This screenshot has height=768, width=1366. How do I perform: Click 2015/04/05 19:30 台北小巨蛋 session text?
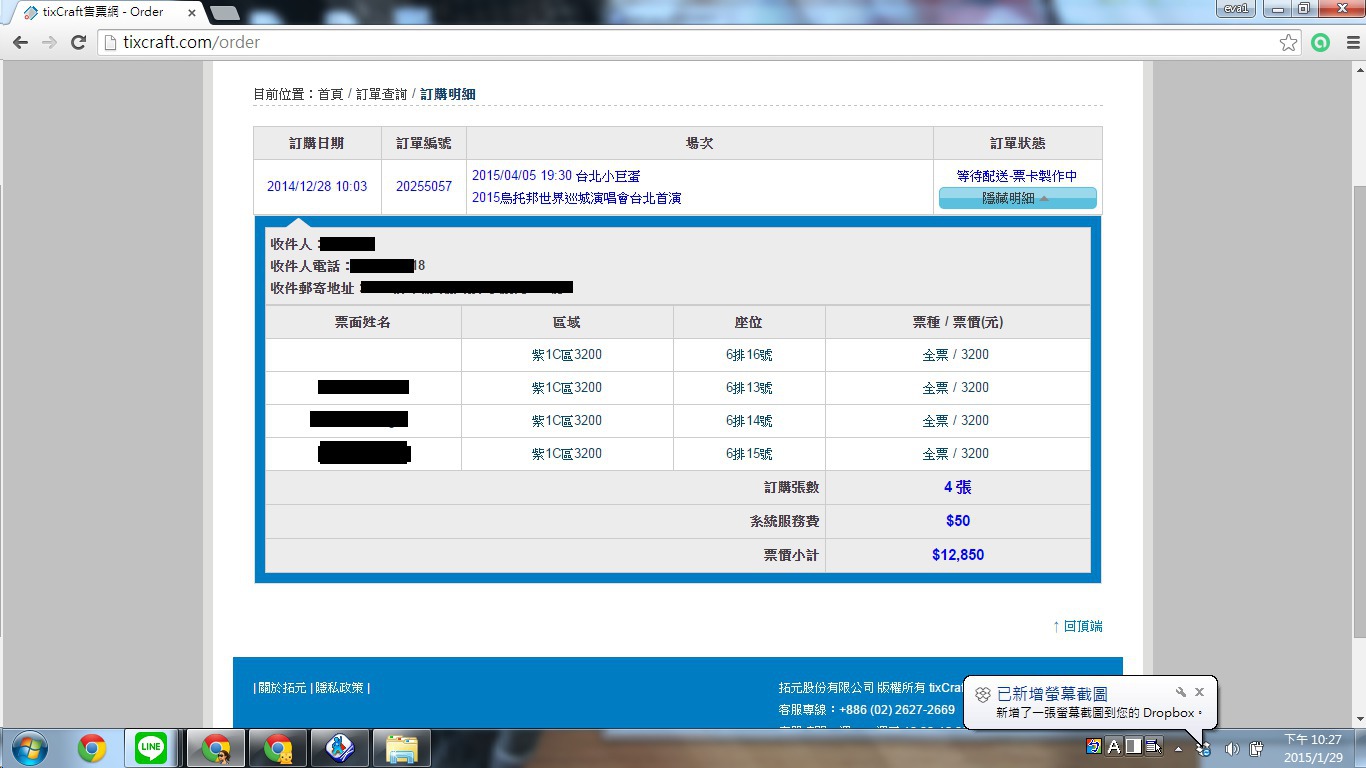556,176
